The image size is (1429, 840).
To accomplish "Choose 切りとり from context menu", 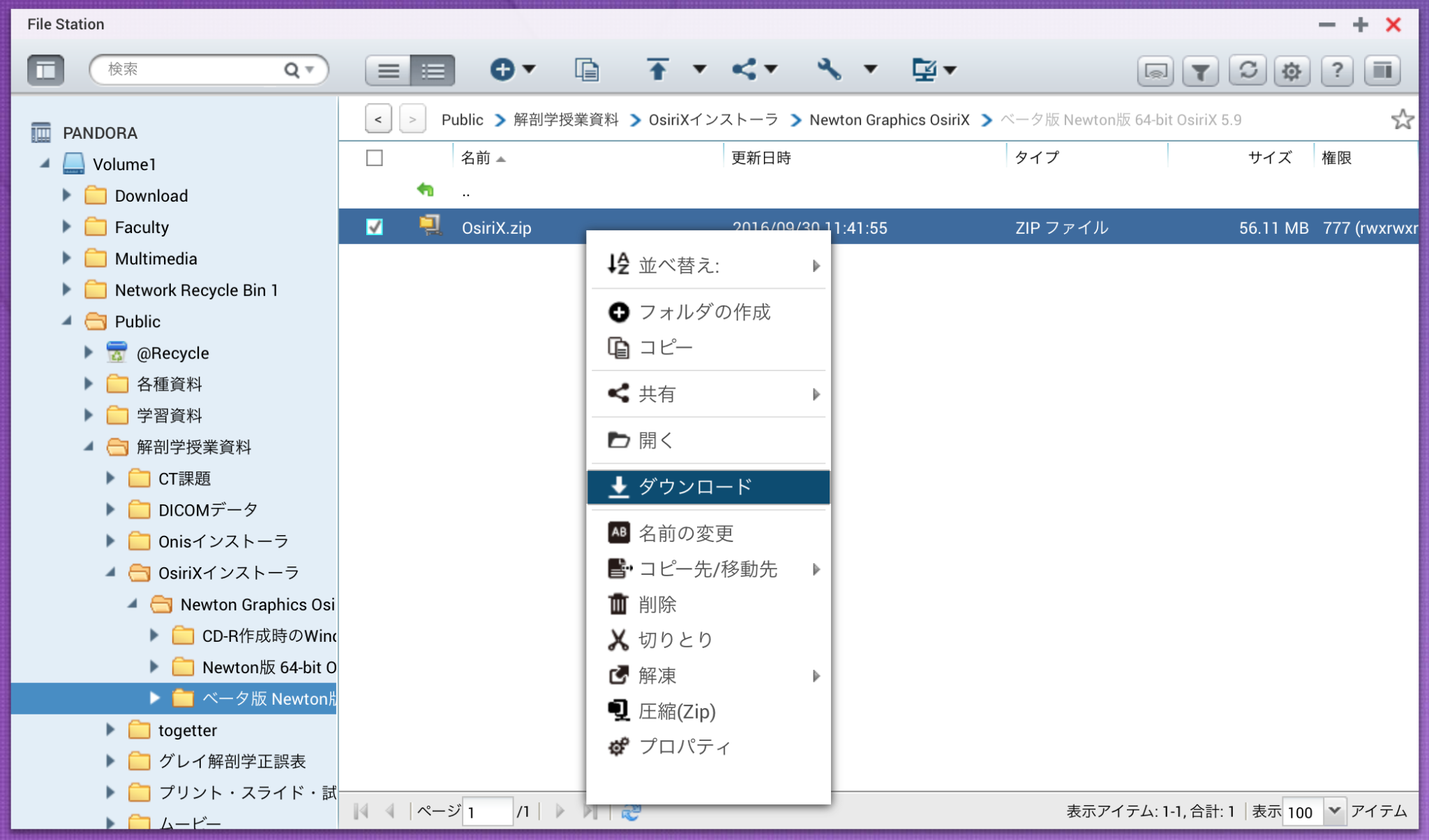I will (x=708, y=639).
